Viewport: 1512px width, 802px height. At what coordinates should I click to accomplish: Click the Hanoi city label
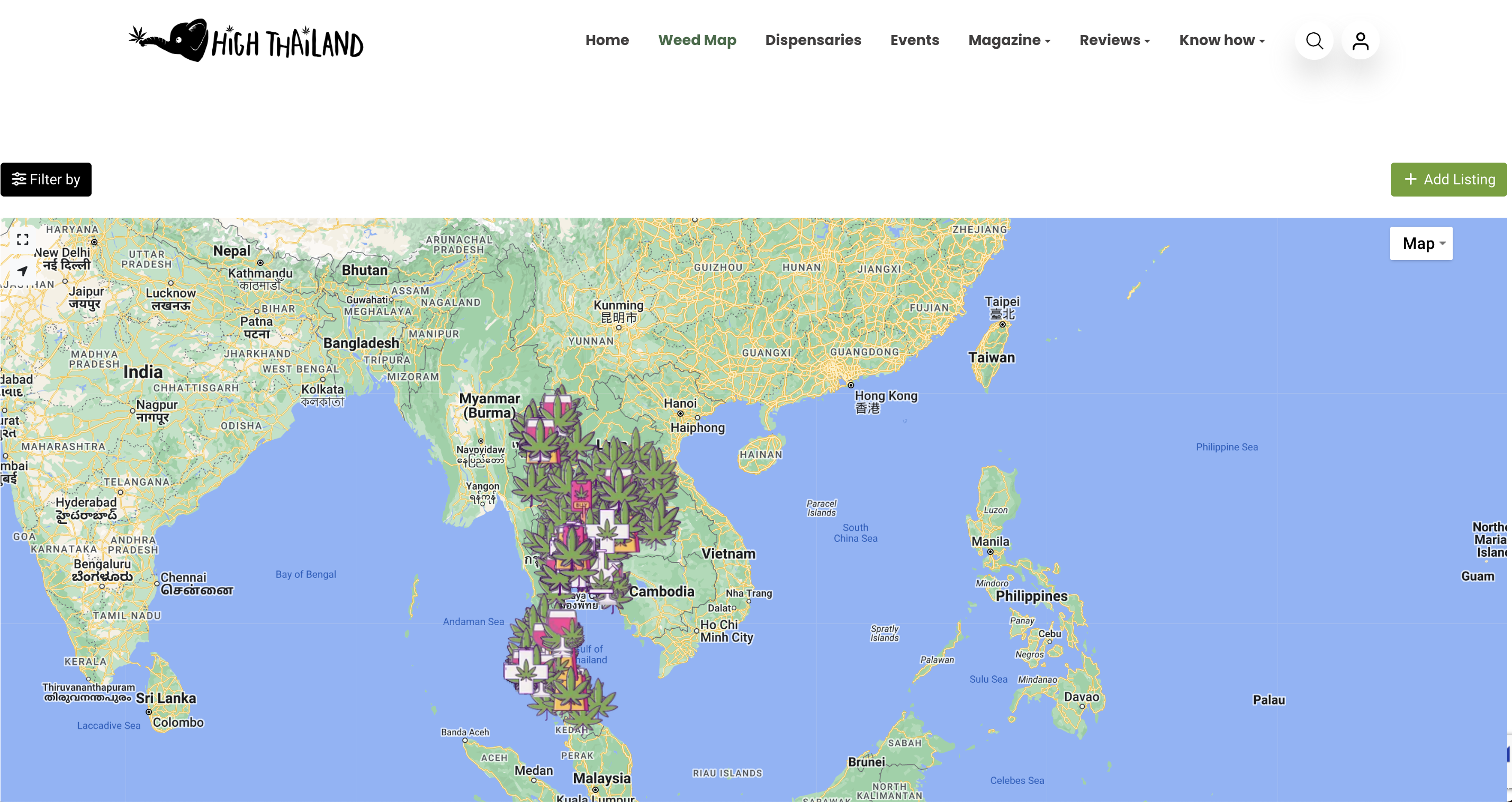[680, 403]
